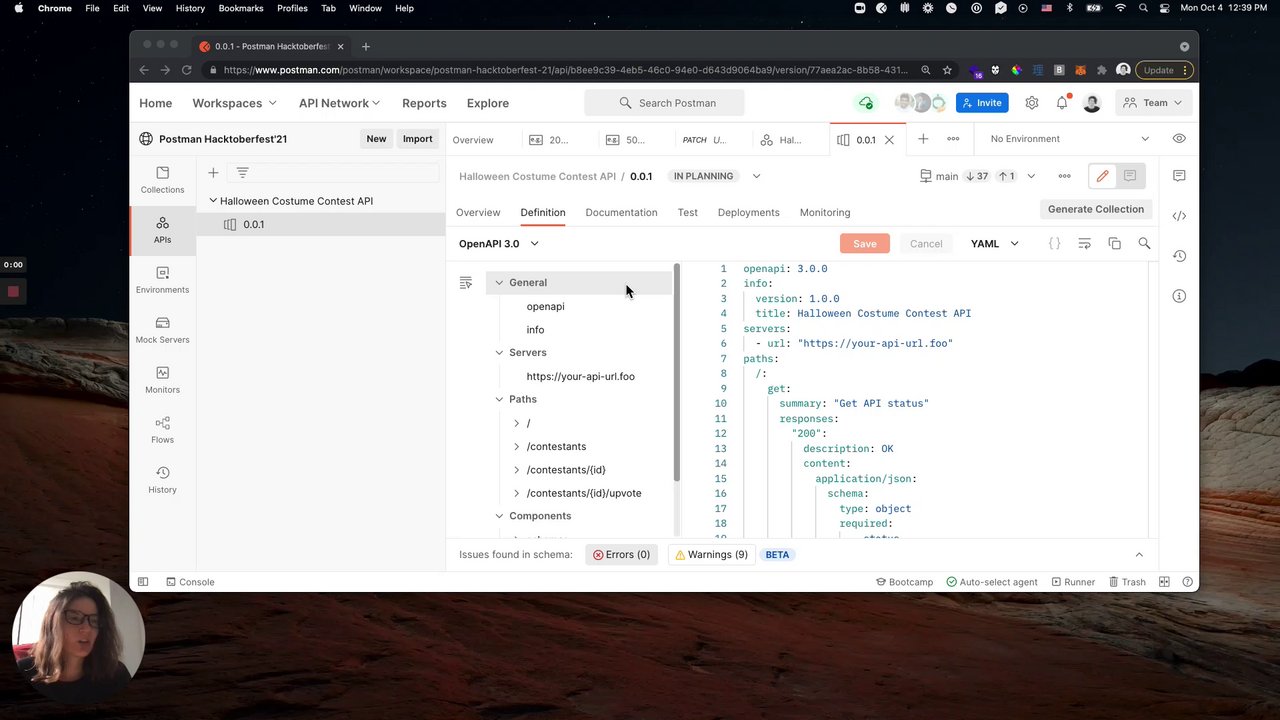The height and width of the screenshot is (720, 1280).
Task: Open the Reports menu item
Action: click(424, 103)
